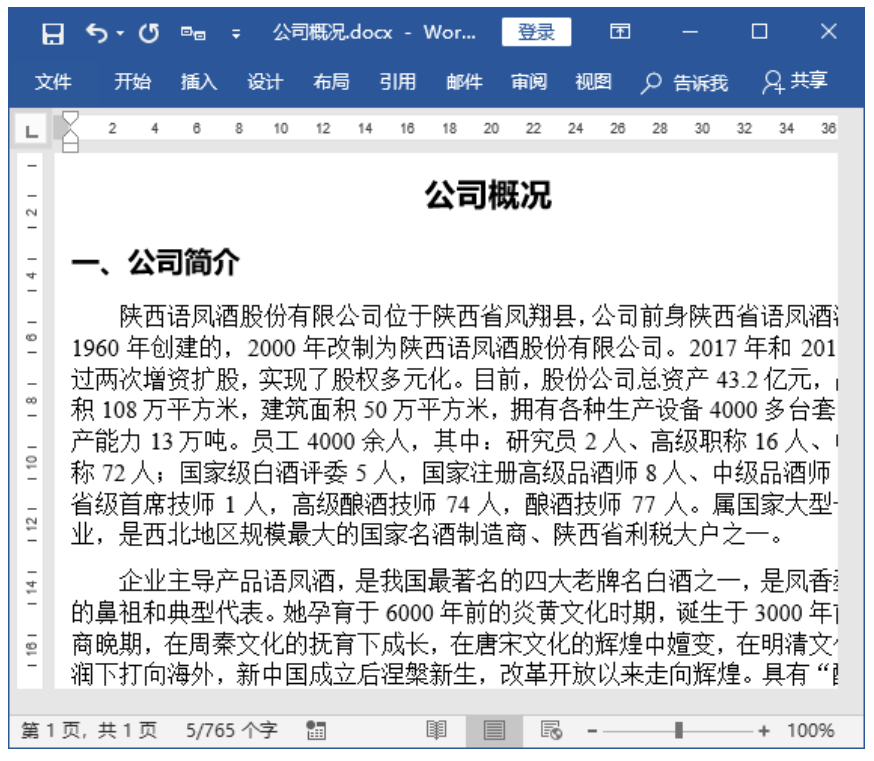This screenshot has height=761, width=874.
Task: Switch to Web Layout view
Action: 551,730
